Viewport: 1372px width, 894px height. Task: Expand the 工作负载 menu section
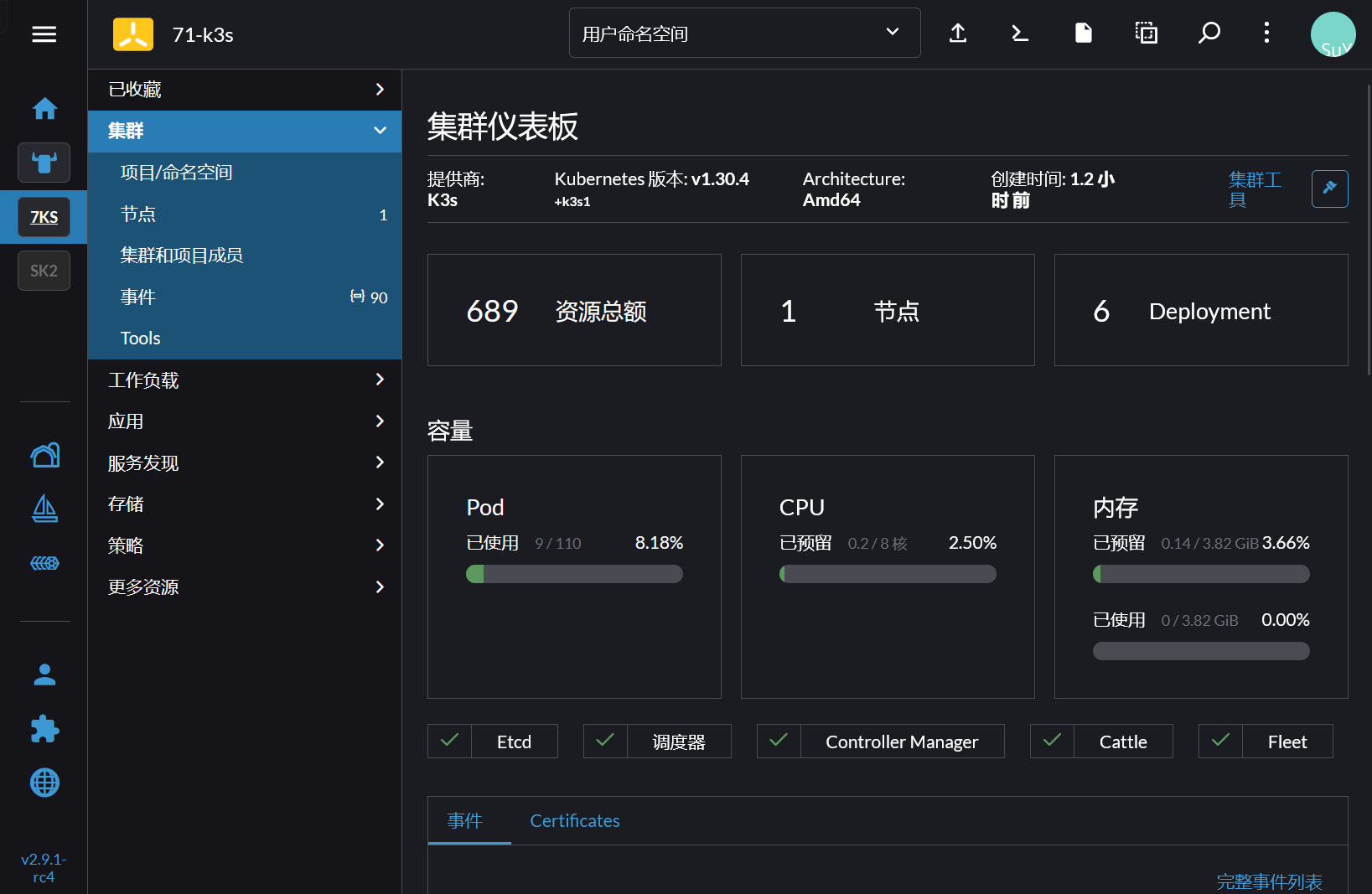tap(245, 380)
